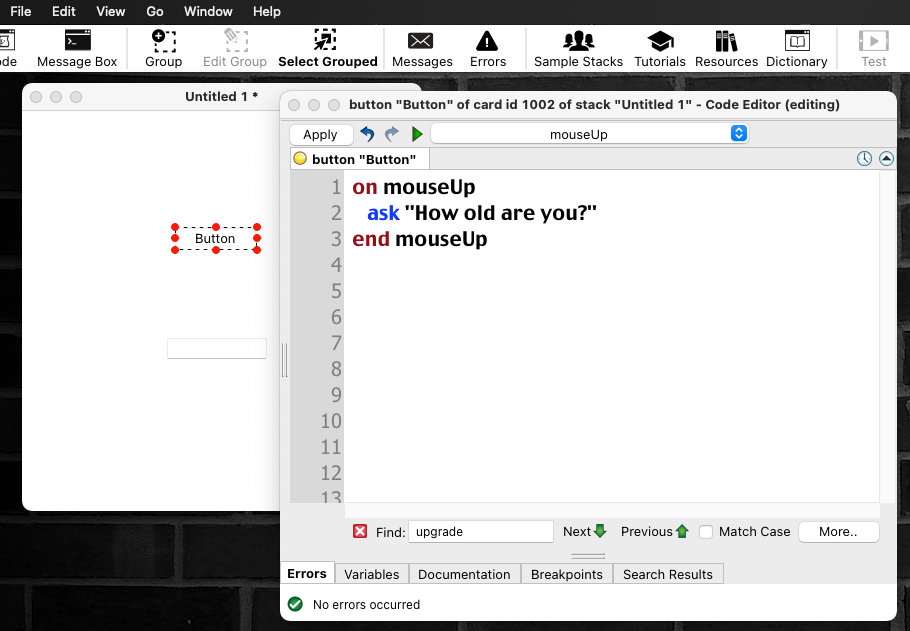Click the Apply button

(x=320, y=134)
